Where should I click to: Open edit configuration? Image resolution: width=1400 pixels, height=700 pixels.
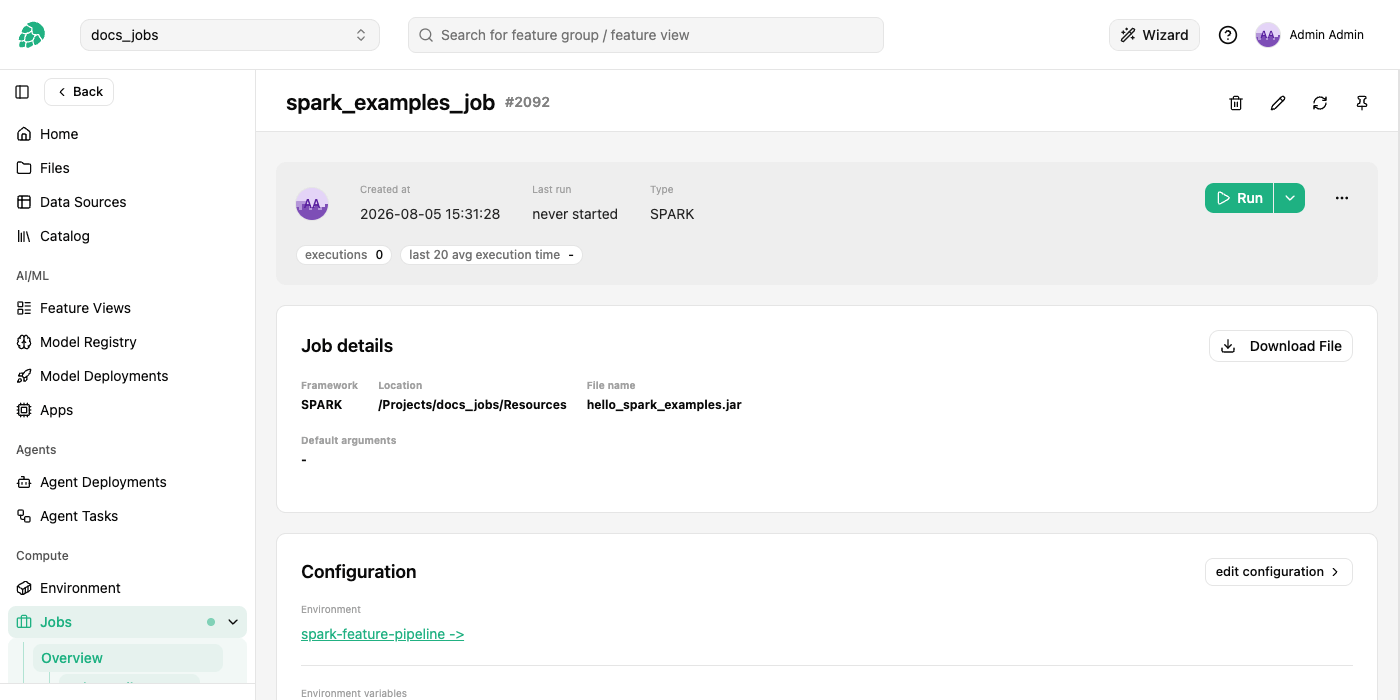click(x=1279, y=572)
